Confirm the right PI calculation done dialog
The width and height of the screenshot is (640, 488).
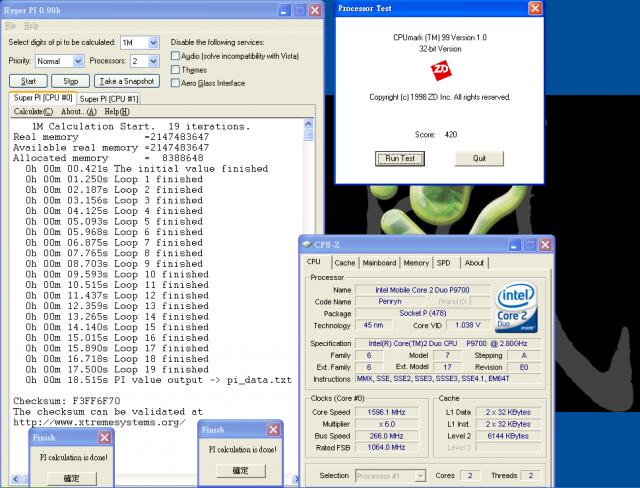(240, 470)
